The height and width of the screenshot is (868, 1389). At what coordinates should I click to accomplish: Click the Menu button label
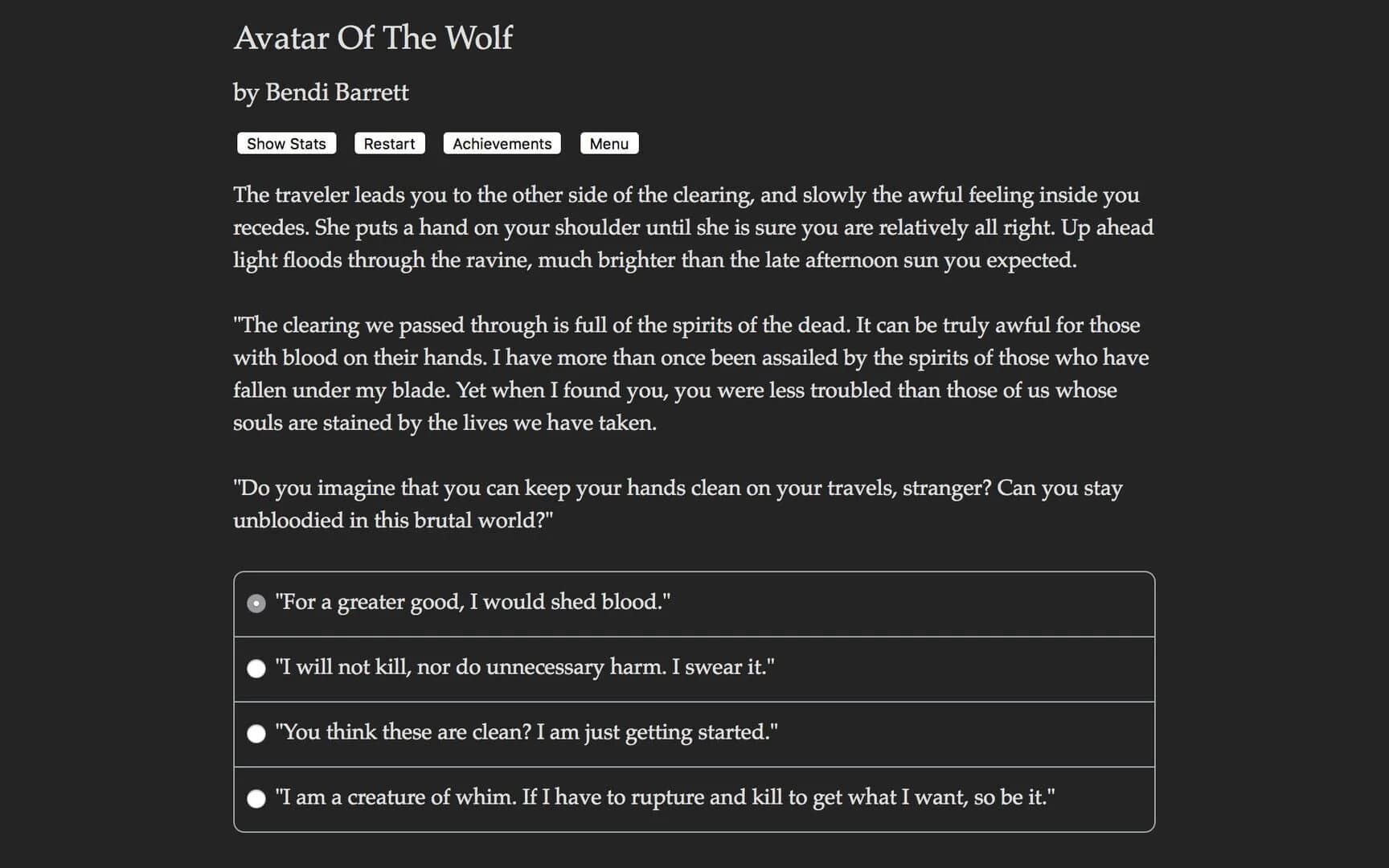tap(608, 143)
